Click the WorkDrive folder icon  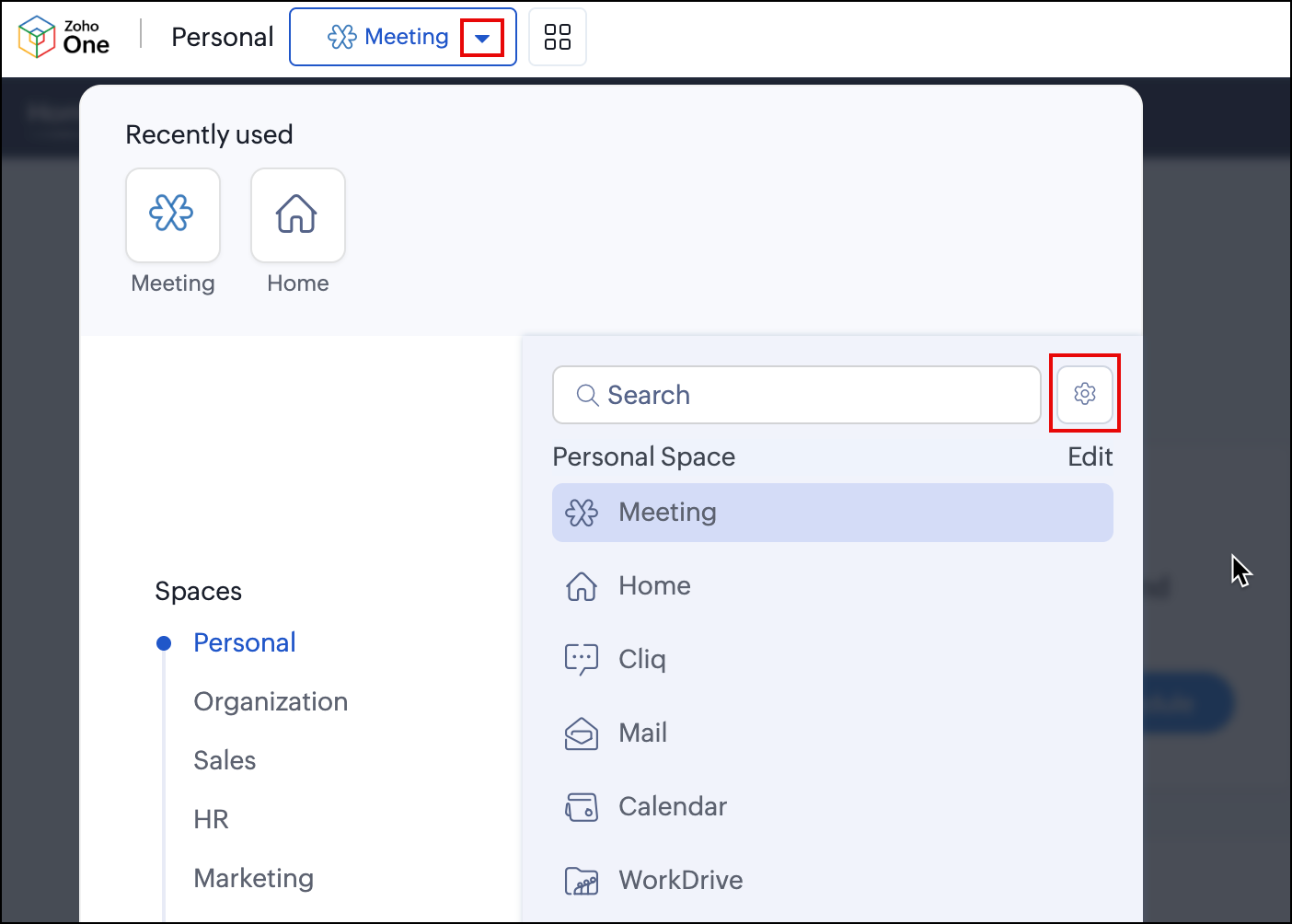(x=581, y=881)
